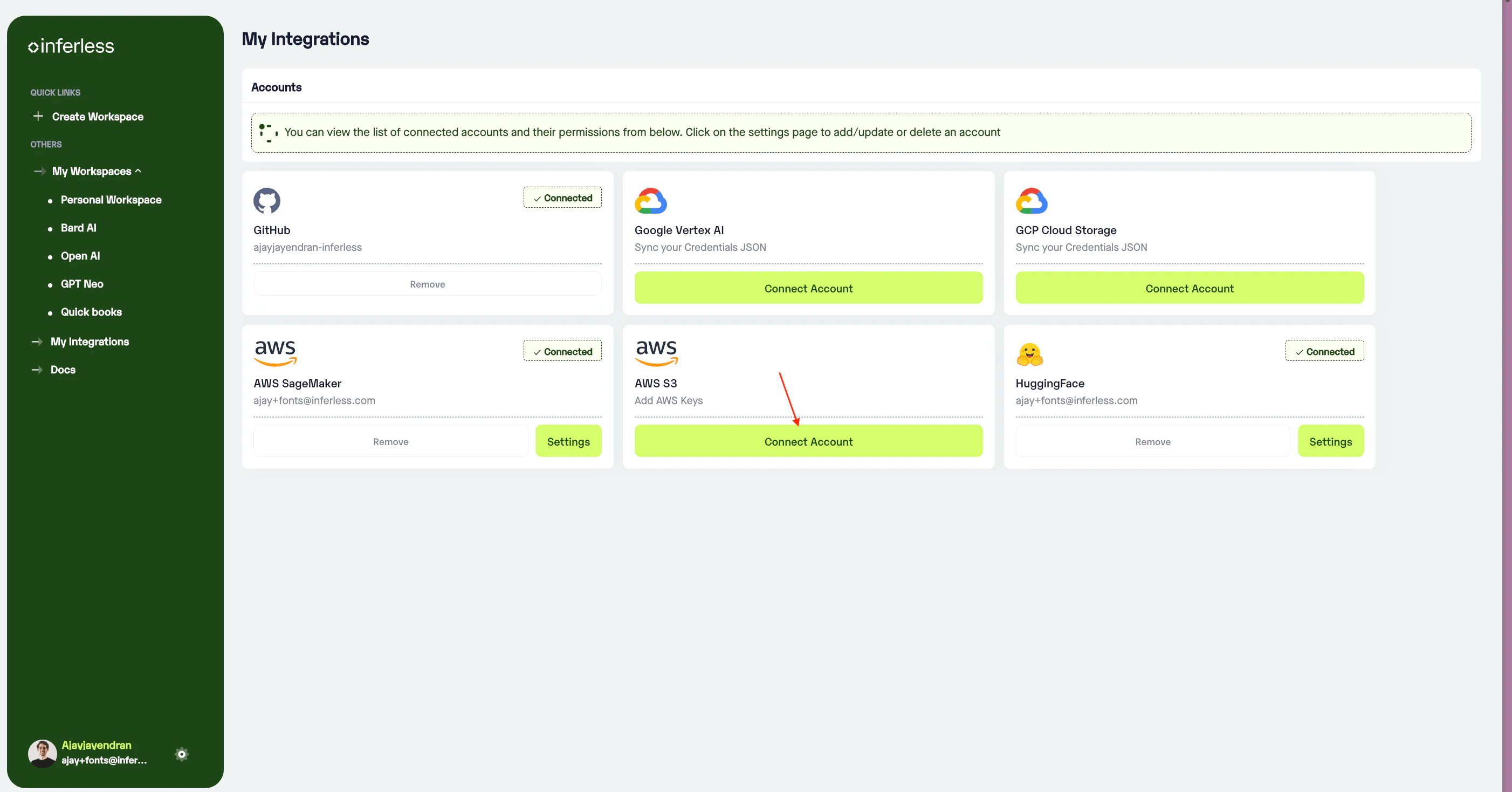Open settings via sidebar gear icon

pyautogui.click(x=181, y=754)
